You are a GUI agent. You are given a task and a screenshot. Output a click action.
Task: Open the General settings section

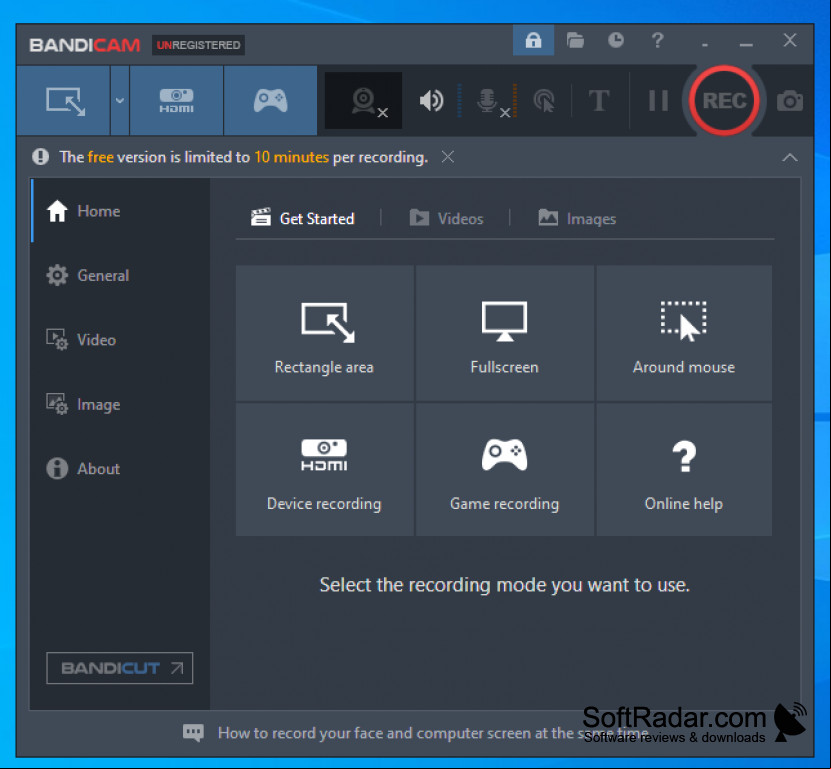121,276
